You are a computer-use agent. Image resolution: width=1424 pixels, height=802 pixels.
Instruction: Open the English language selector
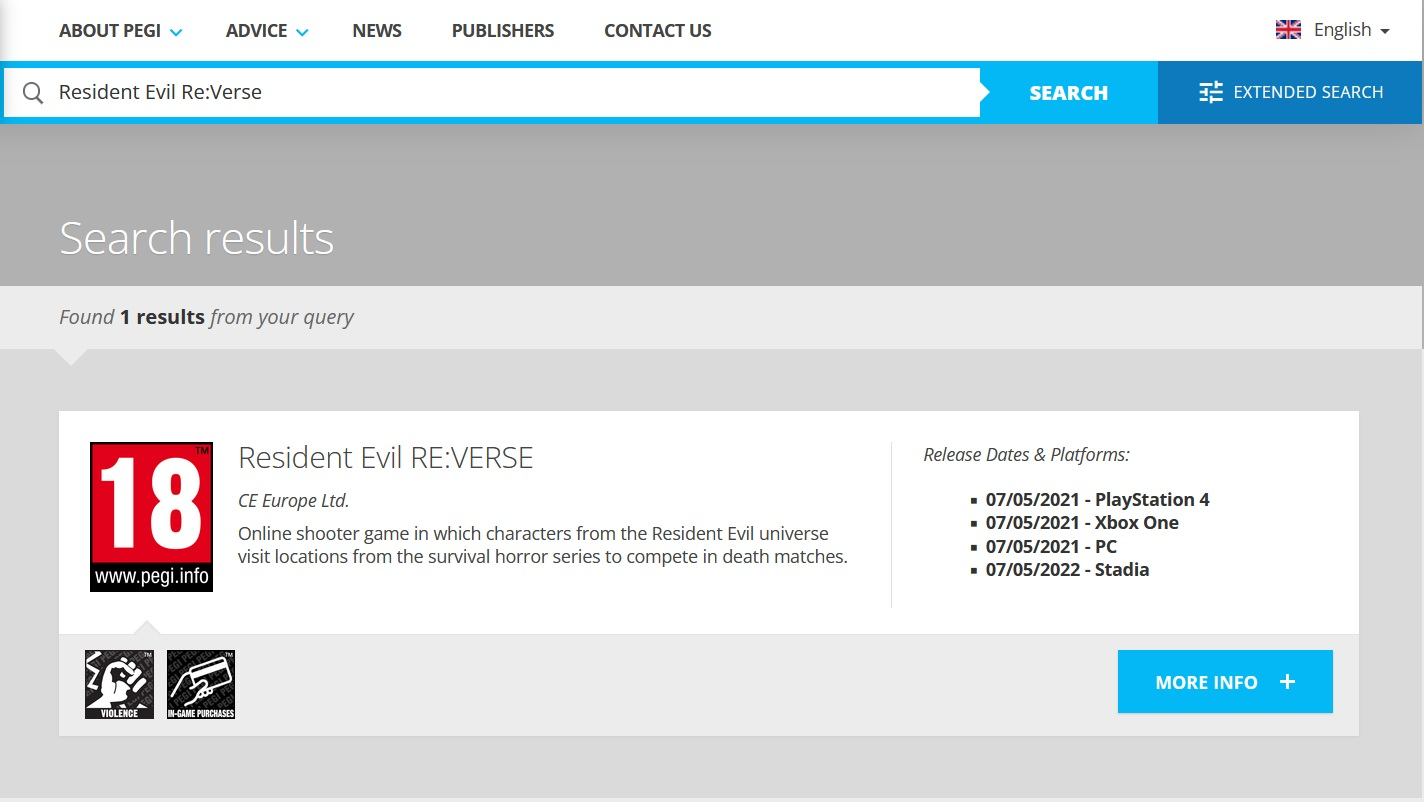click(x=1342, y=29)
